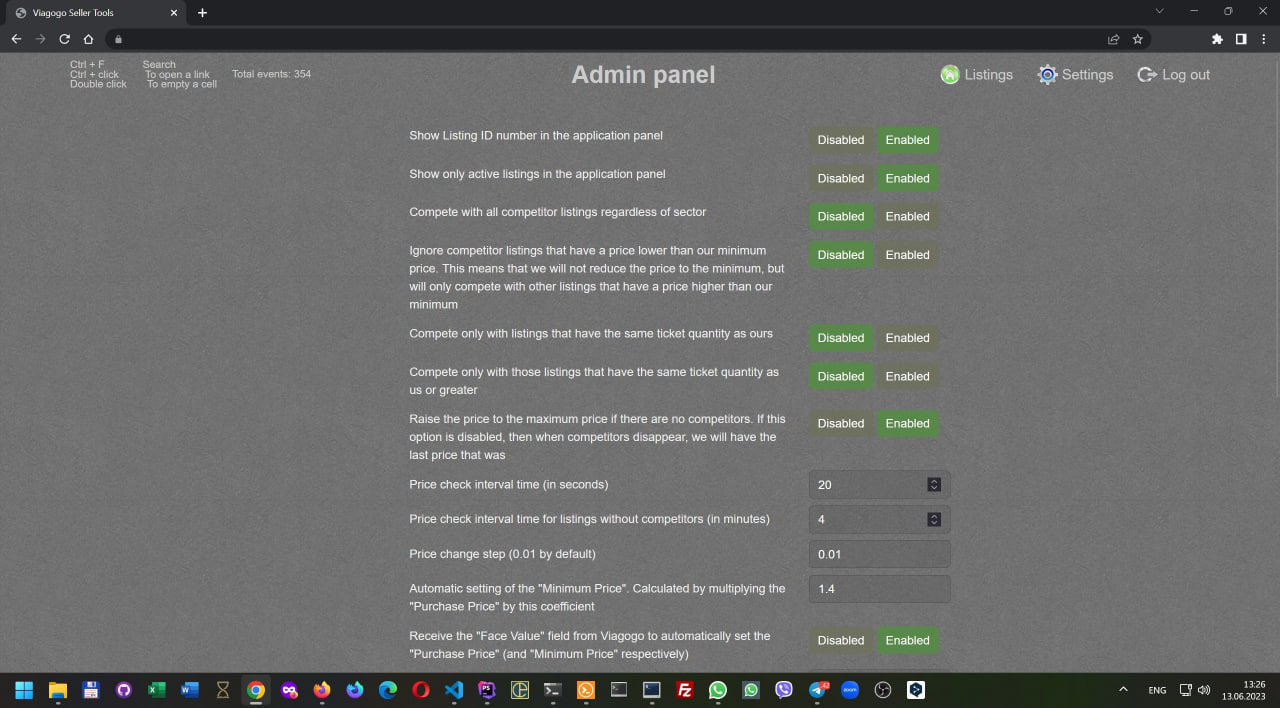The image size is (1280, 708).
Task: Click Minimum Price coefficient field 1.4
Action: pyautogui.click(x=879, y=589)
